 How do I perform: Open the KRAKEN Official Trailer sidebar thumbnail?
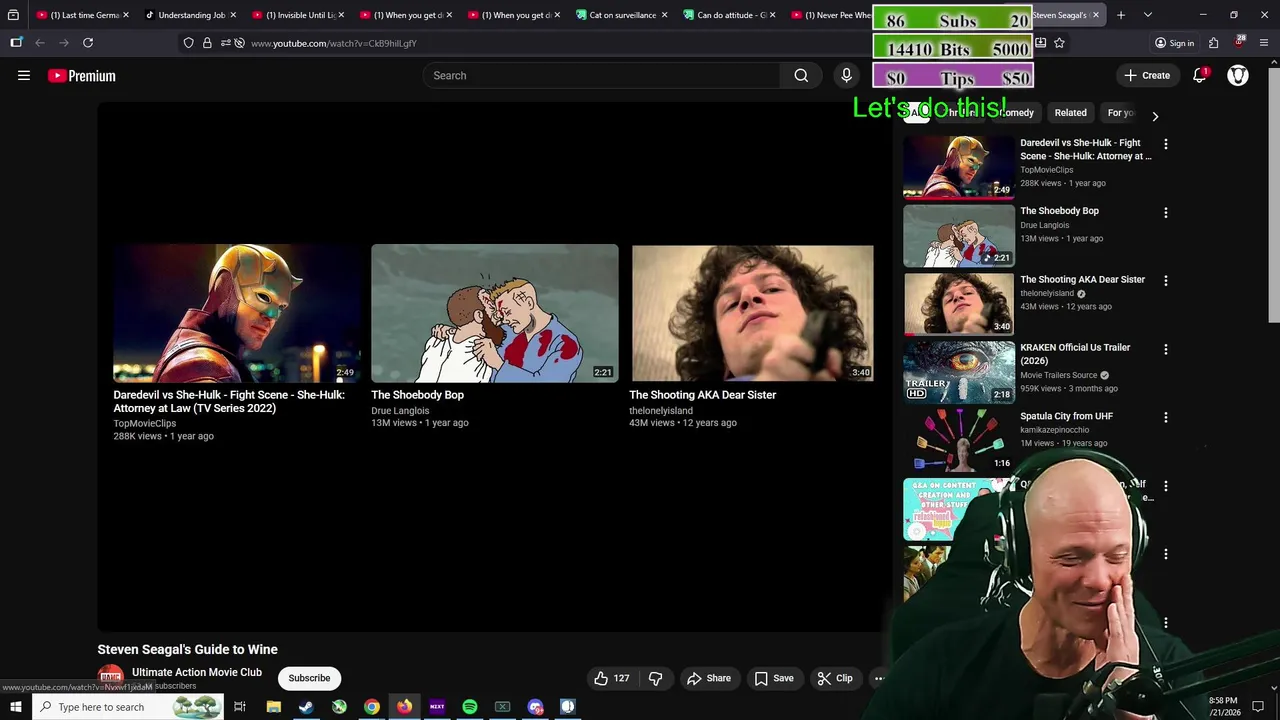tap(959, 371)
